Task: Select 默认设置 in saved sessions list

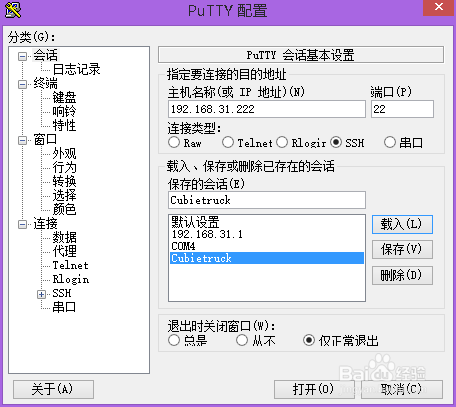Action: coord(267,222)
